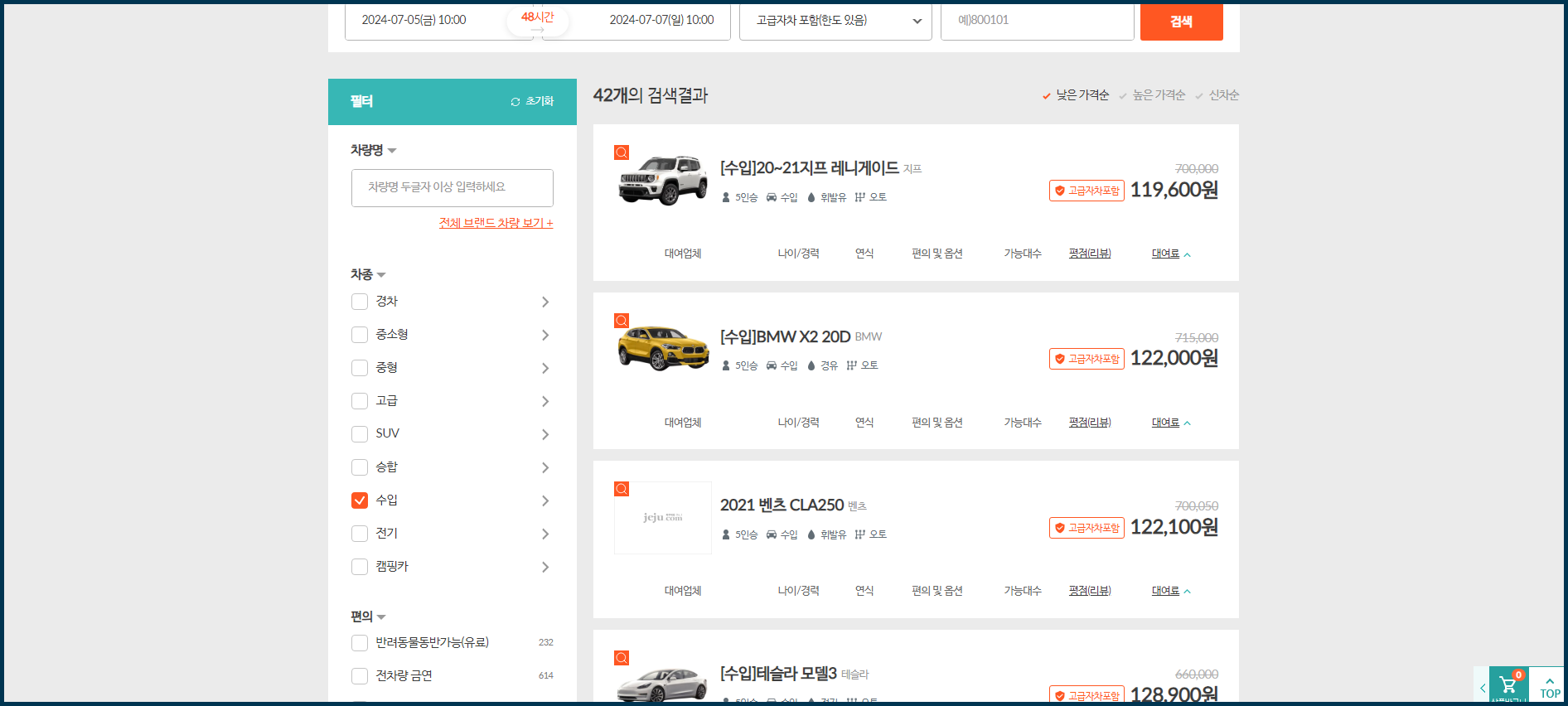Viewport: 1568px width, 706px height.
Task: Click the vehicle name search input field
Action: pos(452,188)
